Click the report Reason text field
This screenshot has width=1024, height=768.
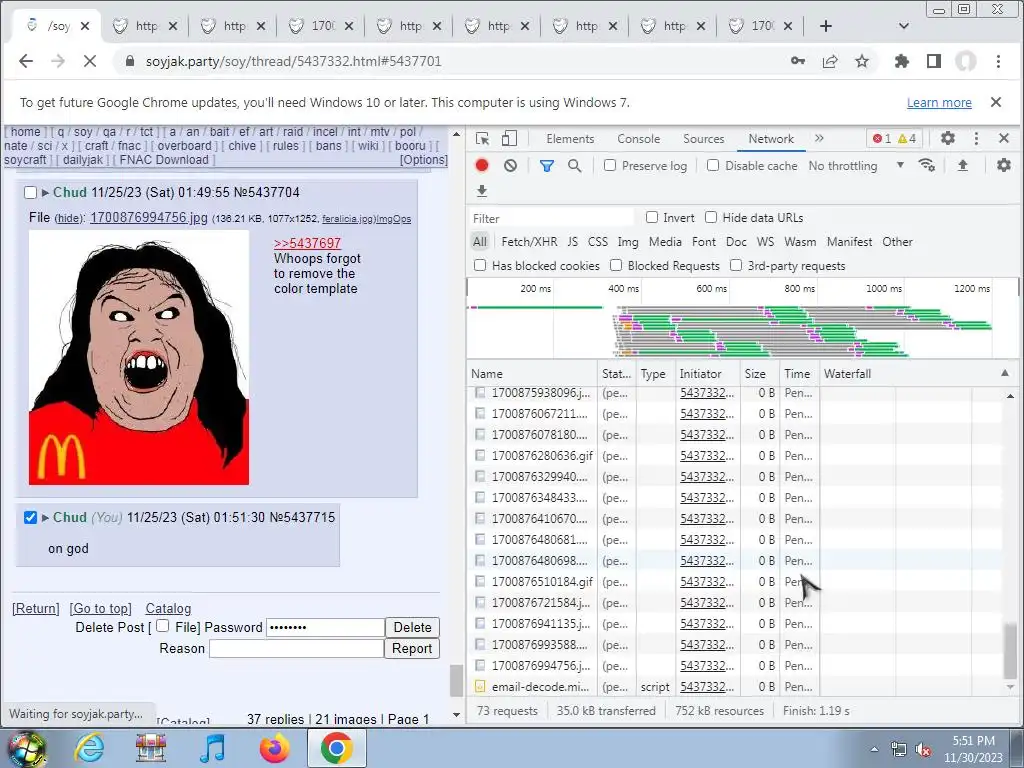point(296,648)
